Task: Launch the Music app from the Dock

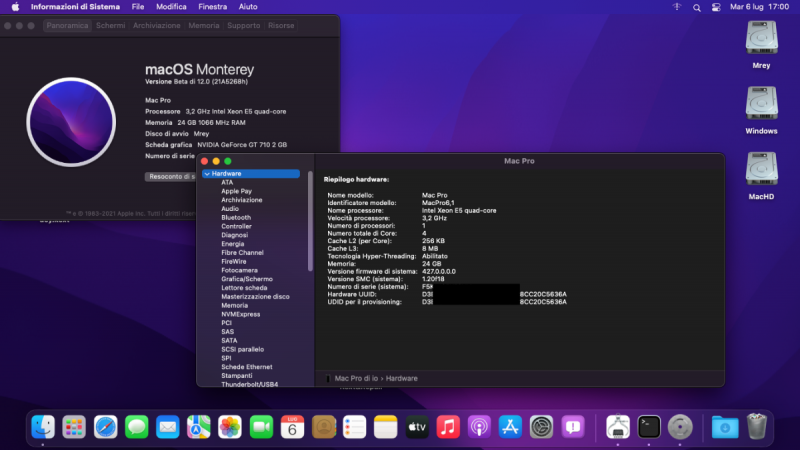Action: [x=448, y=427]
